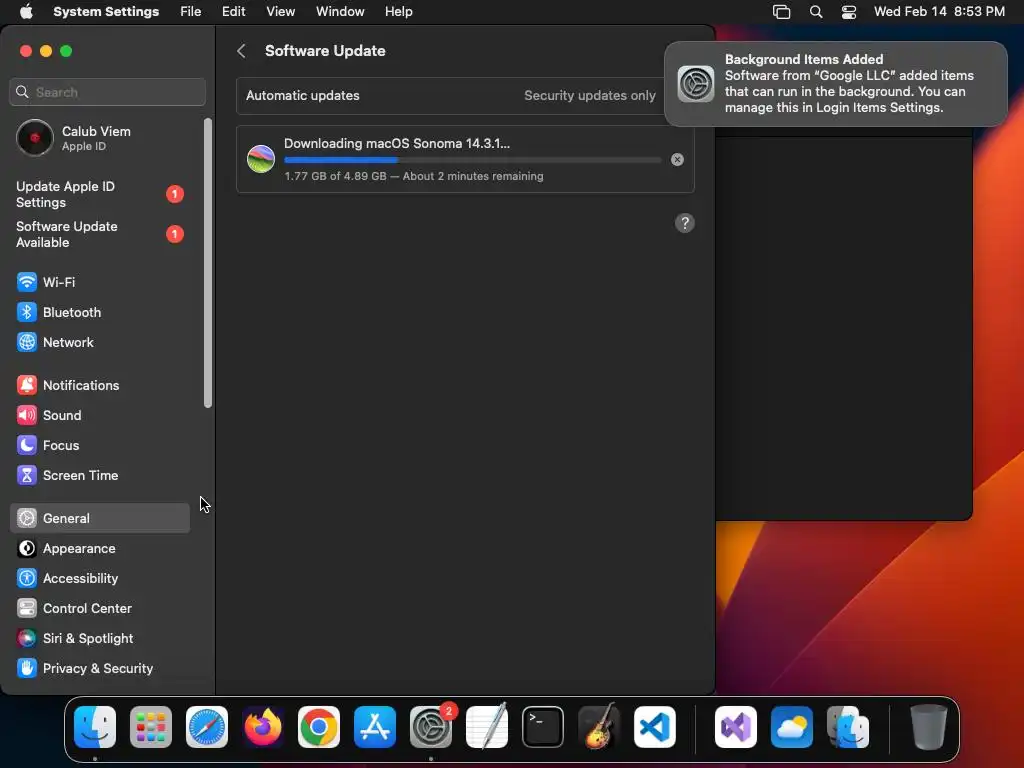Open Appearance settings

[100, 549]
